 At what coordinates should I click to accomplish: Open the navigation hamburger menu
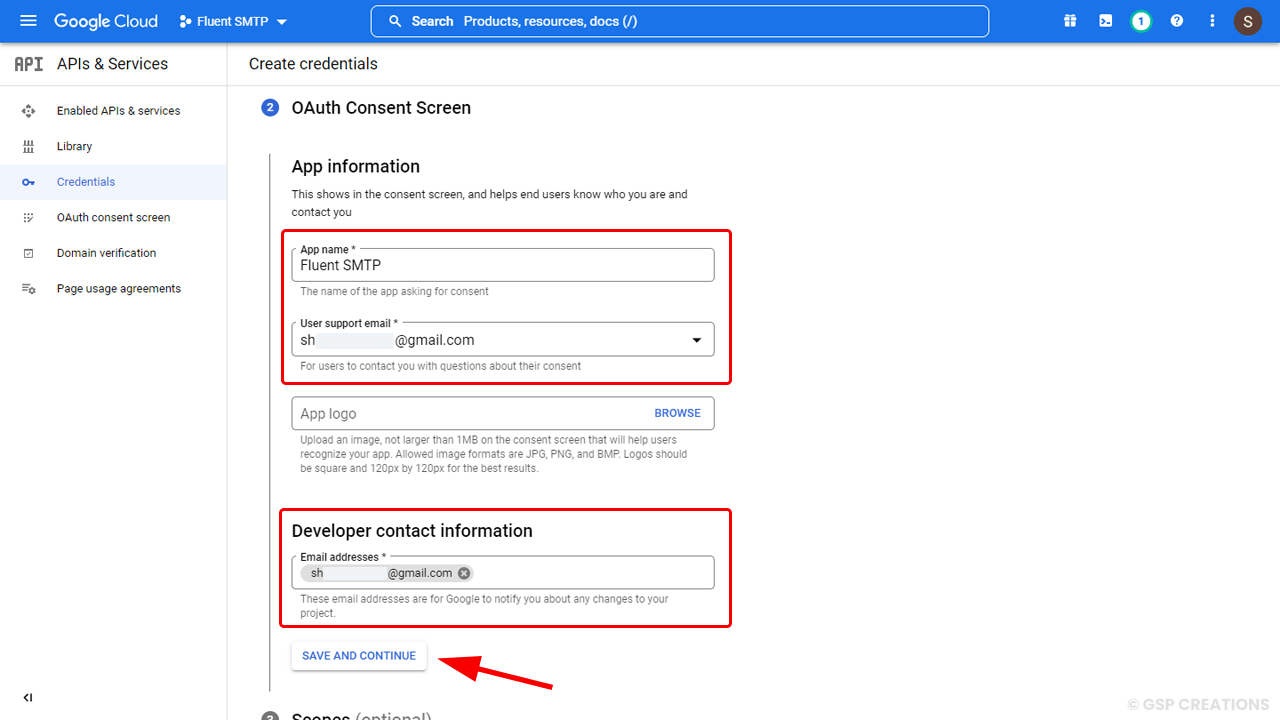(x=28, y=21)
